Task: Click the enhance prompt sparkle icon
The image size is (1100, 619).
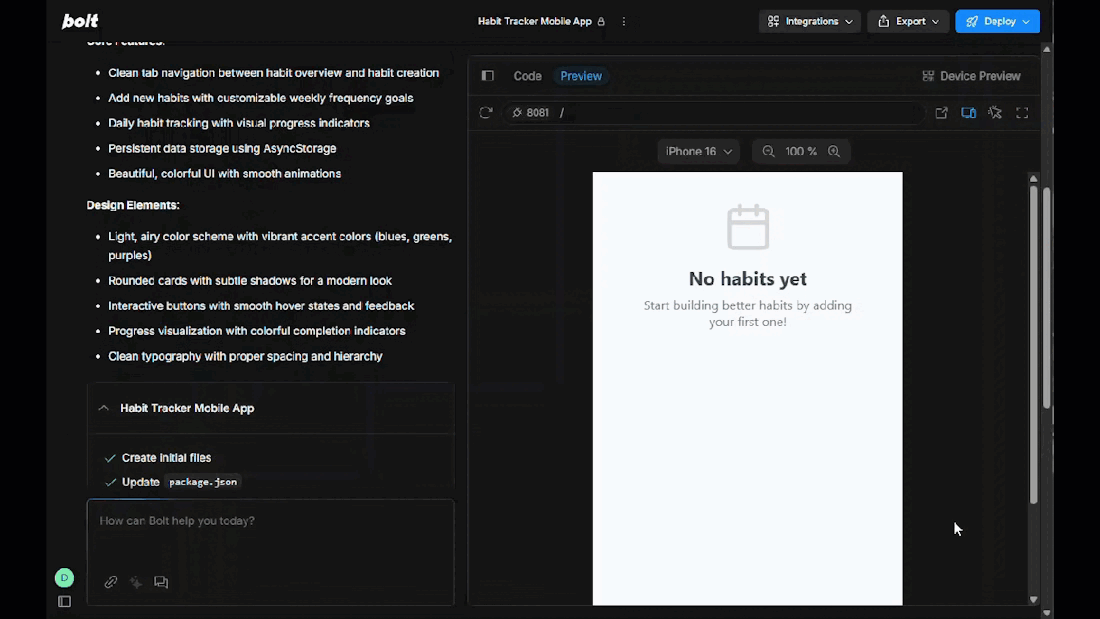Action: tap(136, 582)
